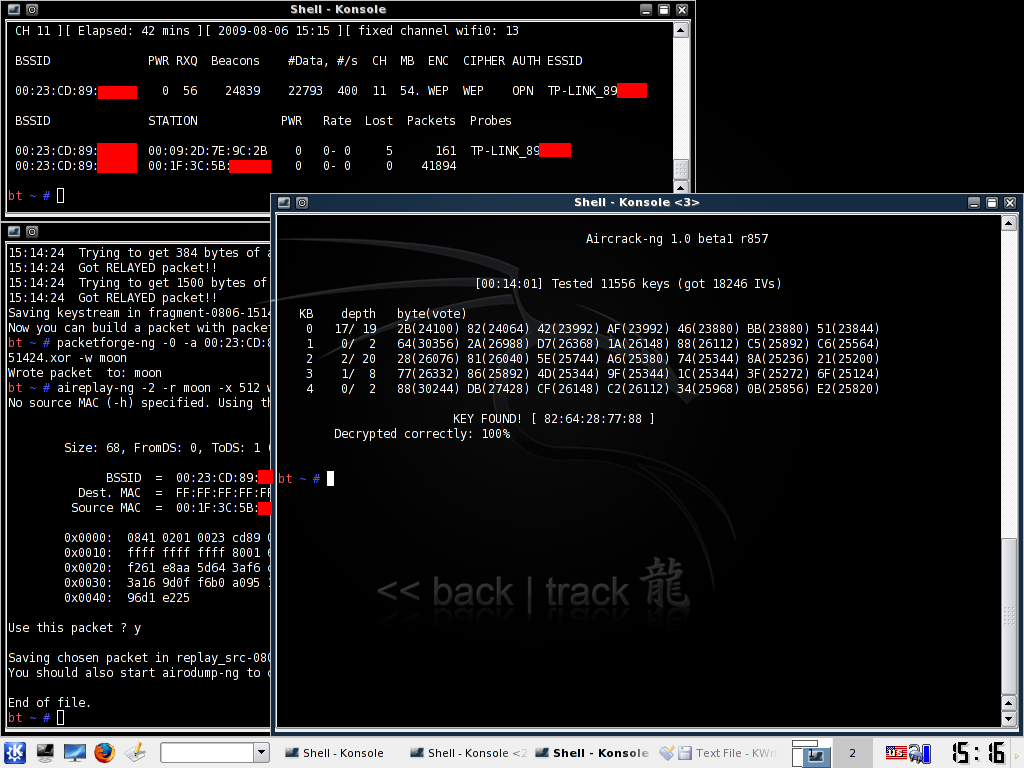The width and height of the screenshot is (1024, 768).
Task: Switch to virtual desktop 2 in pager
Action: (852, 754)
